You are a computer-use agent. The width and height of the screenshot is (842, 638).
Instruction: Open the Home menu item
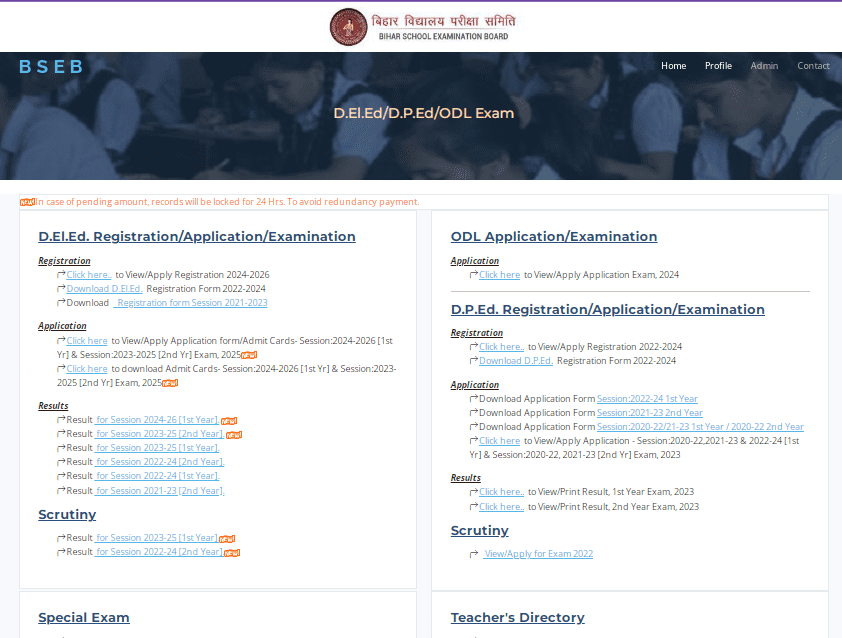click(x=673, y=66)
